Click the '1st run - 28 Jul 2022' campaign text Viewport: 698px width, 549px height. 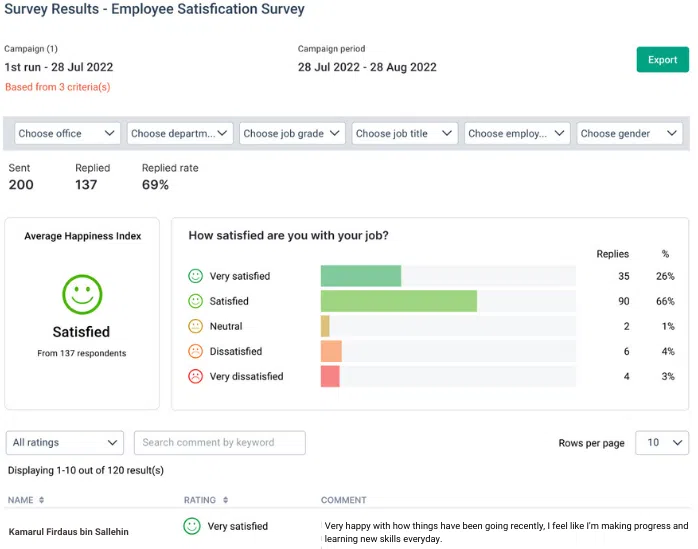59,67
